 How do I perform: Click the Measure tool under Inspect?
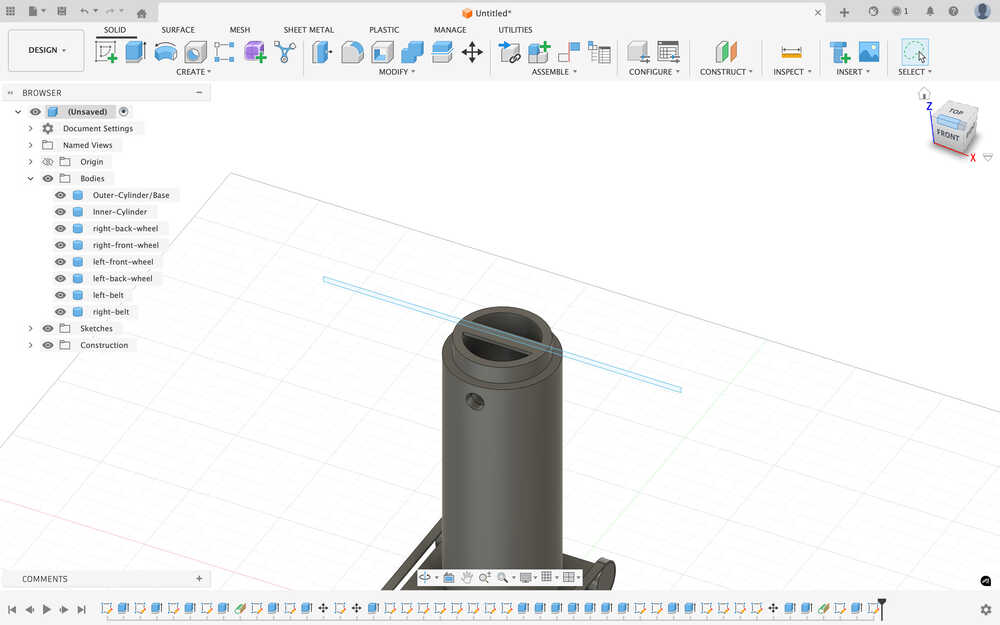pyautogui.click(x=791, y=52)
